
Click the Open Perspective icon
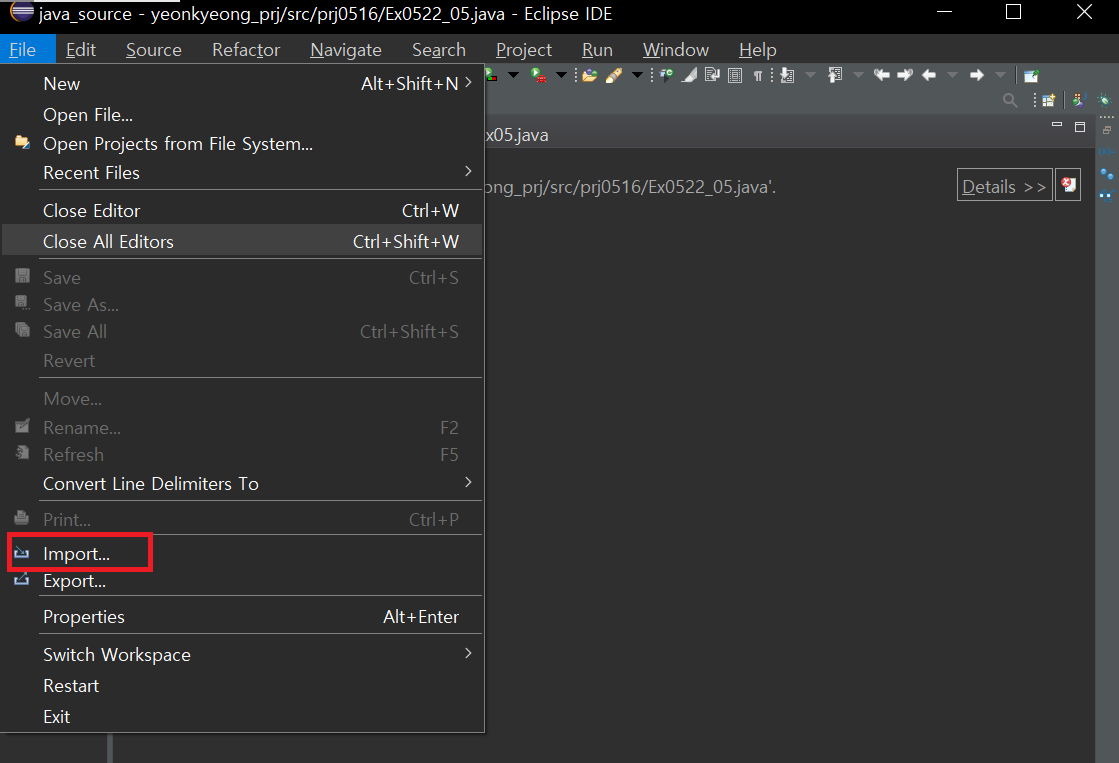pos(1048,101)
